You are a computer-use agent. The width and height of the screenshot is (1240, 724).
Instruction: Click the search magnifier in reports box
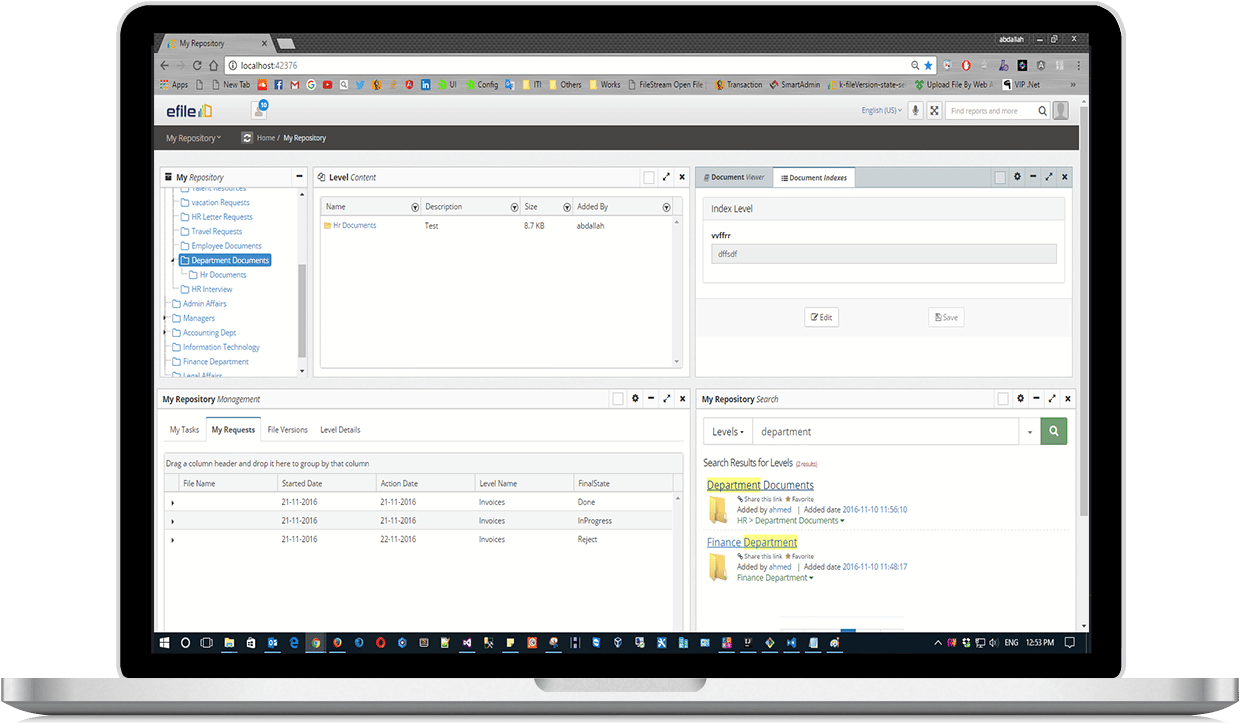pos(1042,111)
